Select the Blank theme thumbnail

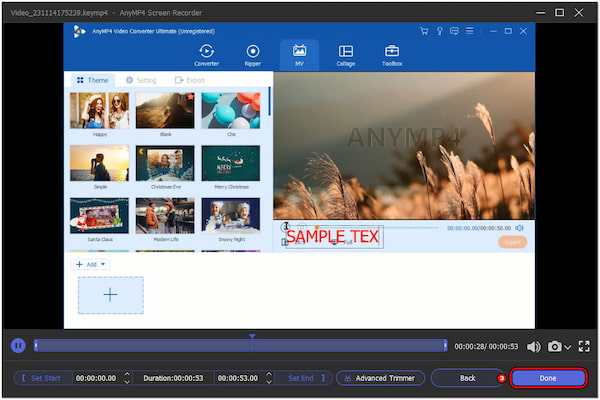pyautogui.click(x=165, y=110)
